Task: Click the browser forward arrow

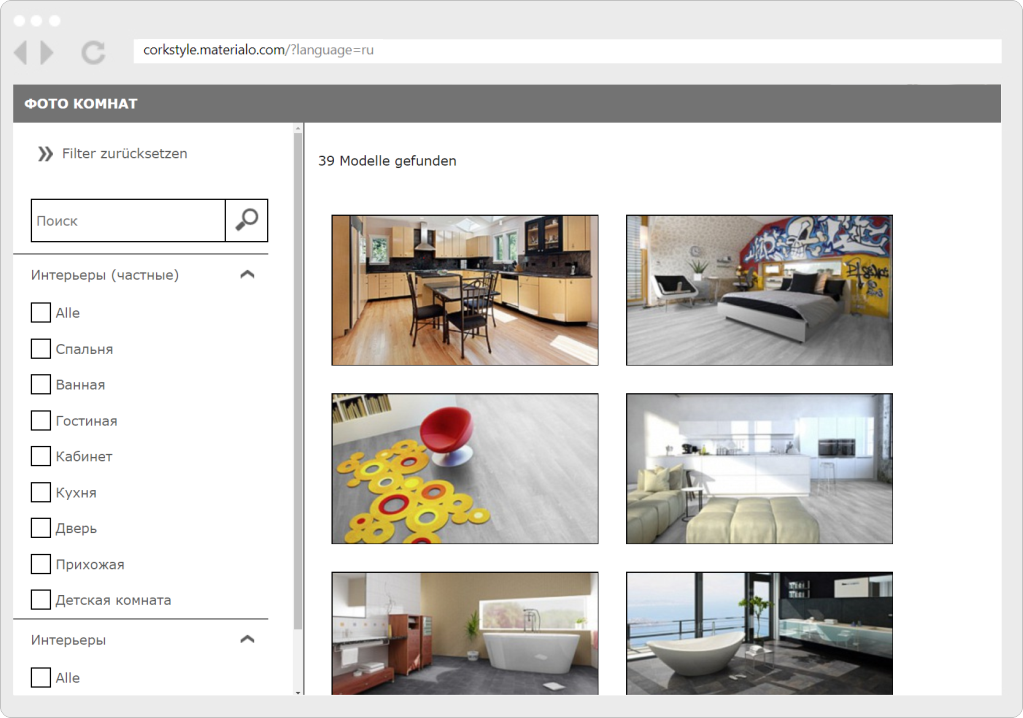Action: pyautogui.click(x=47, y=52)
